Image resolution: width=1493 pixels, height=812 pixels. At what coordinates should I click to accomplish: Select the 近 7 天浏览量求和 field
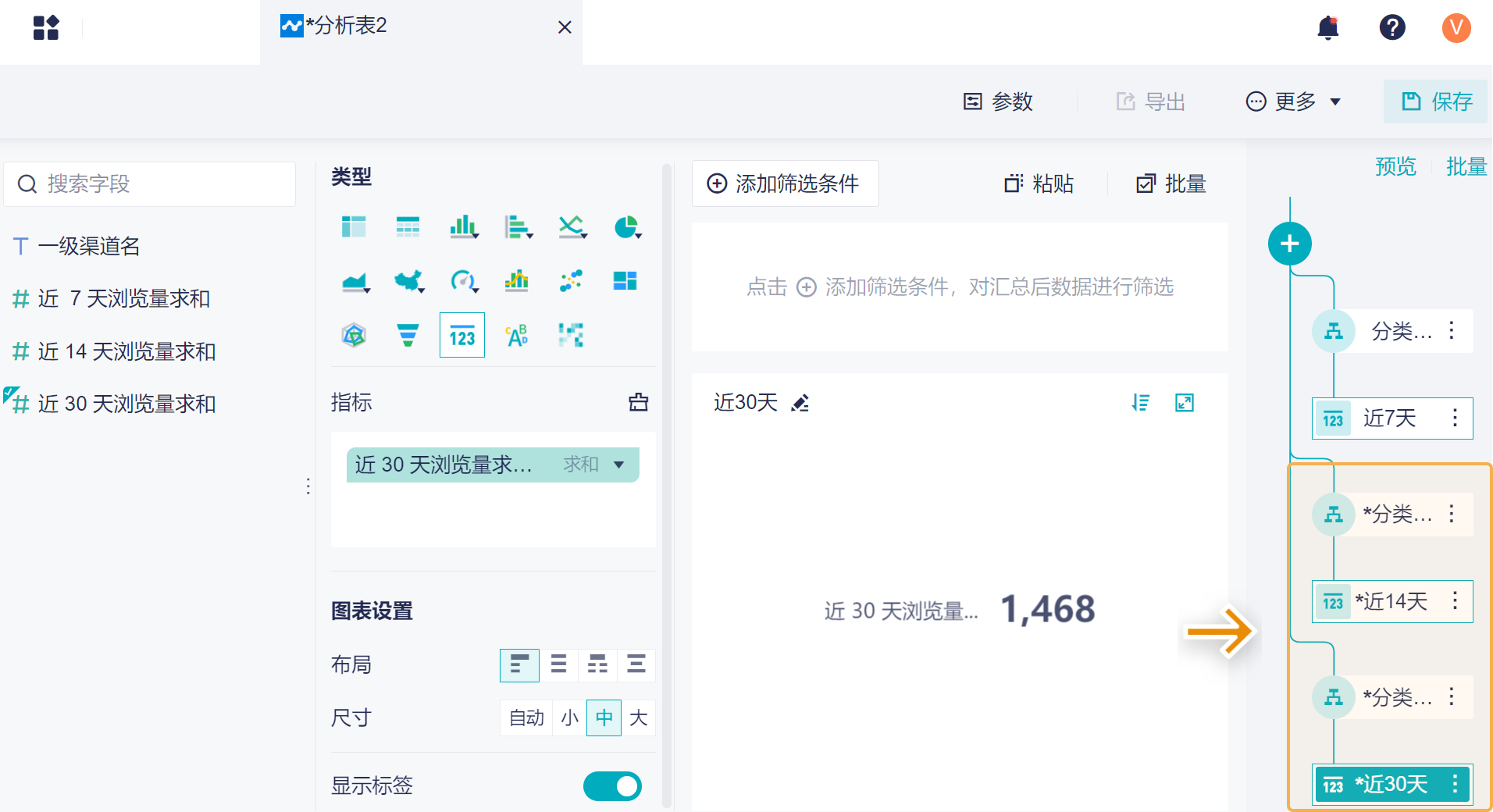[x=112, y=299]
